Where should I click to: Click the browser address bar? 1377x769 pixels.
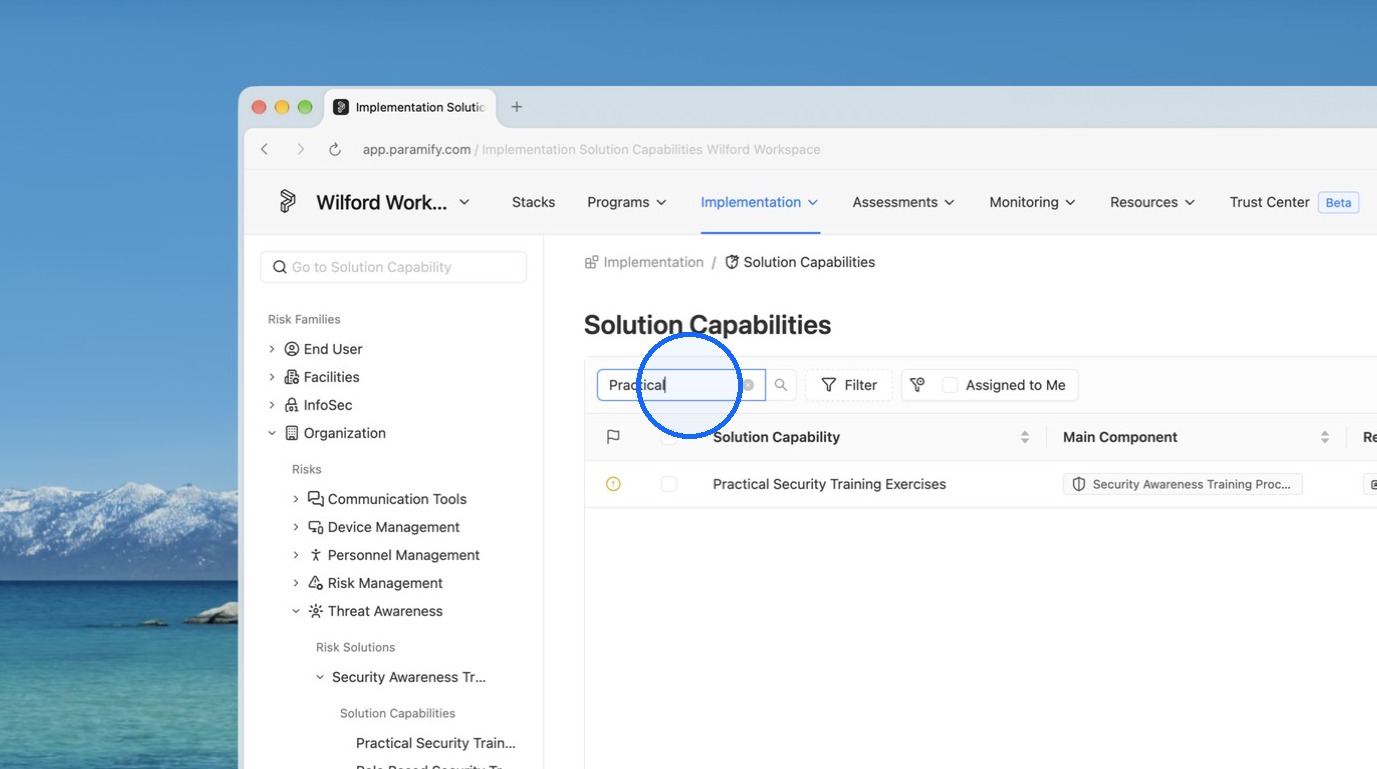(x=591, y=149)
